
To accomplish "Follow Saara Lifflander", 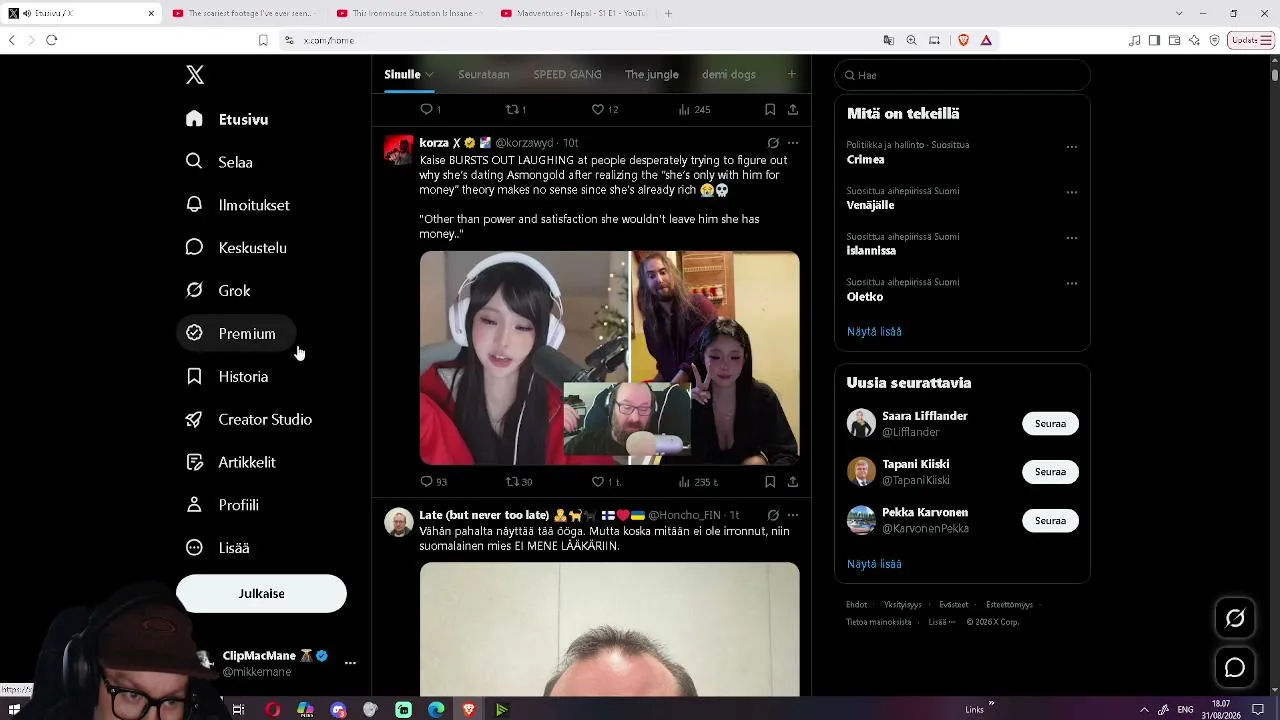I will click(x=1050, y=424).
